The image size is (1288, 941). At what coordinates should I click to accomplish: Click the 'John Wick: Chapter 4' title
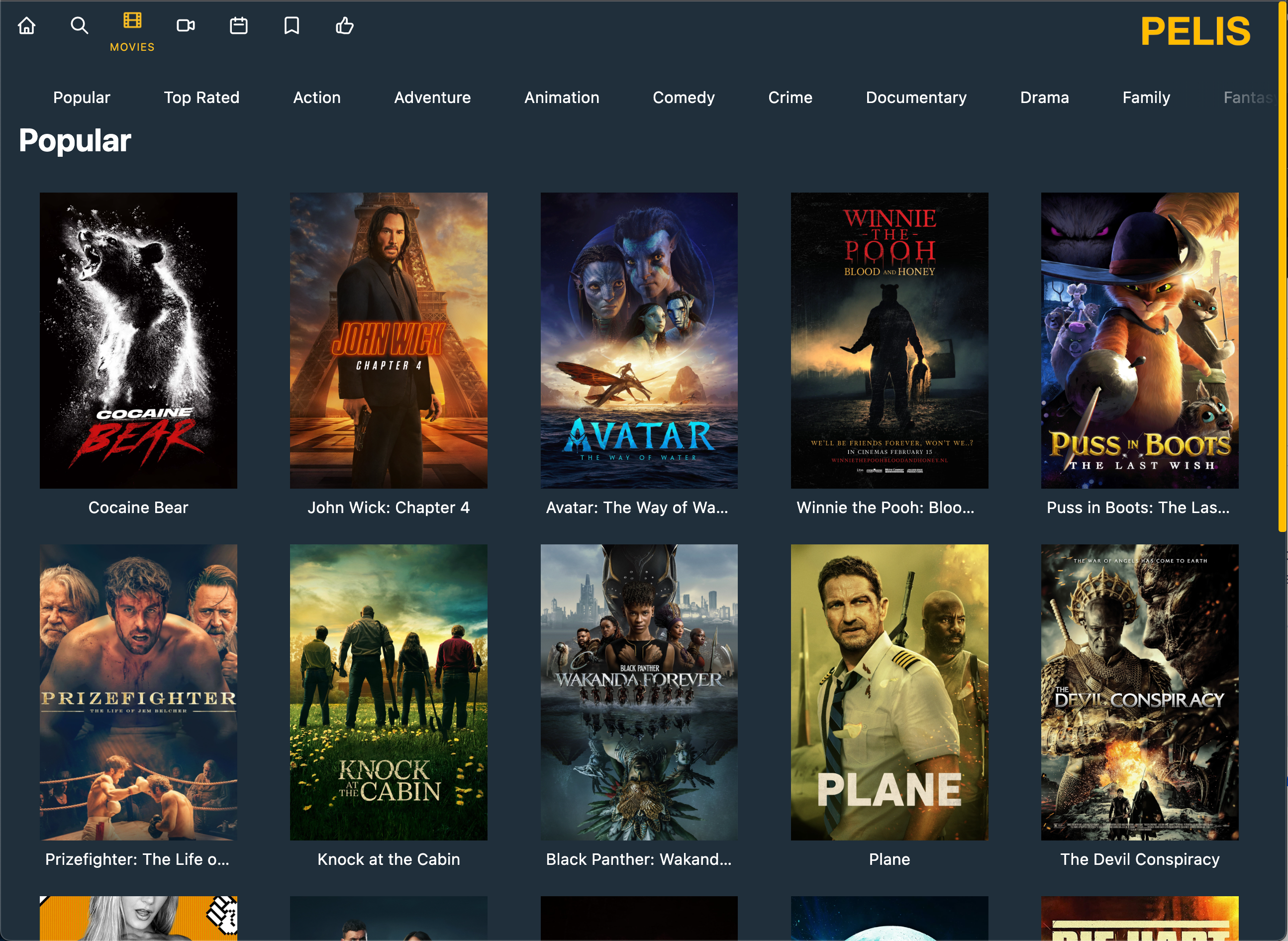(x=389, y=508)
